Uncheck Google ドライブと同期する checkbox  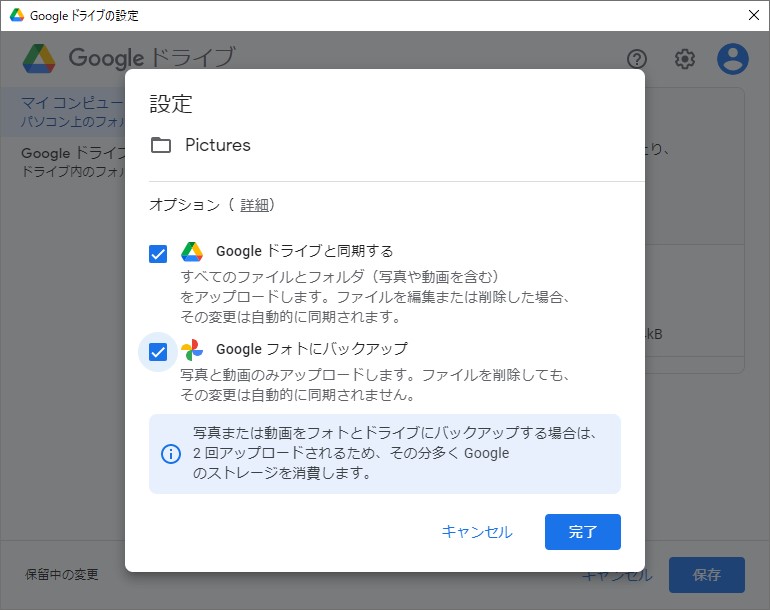click(x=158, y=254)
